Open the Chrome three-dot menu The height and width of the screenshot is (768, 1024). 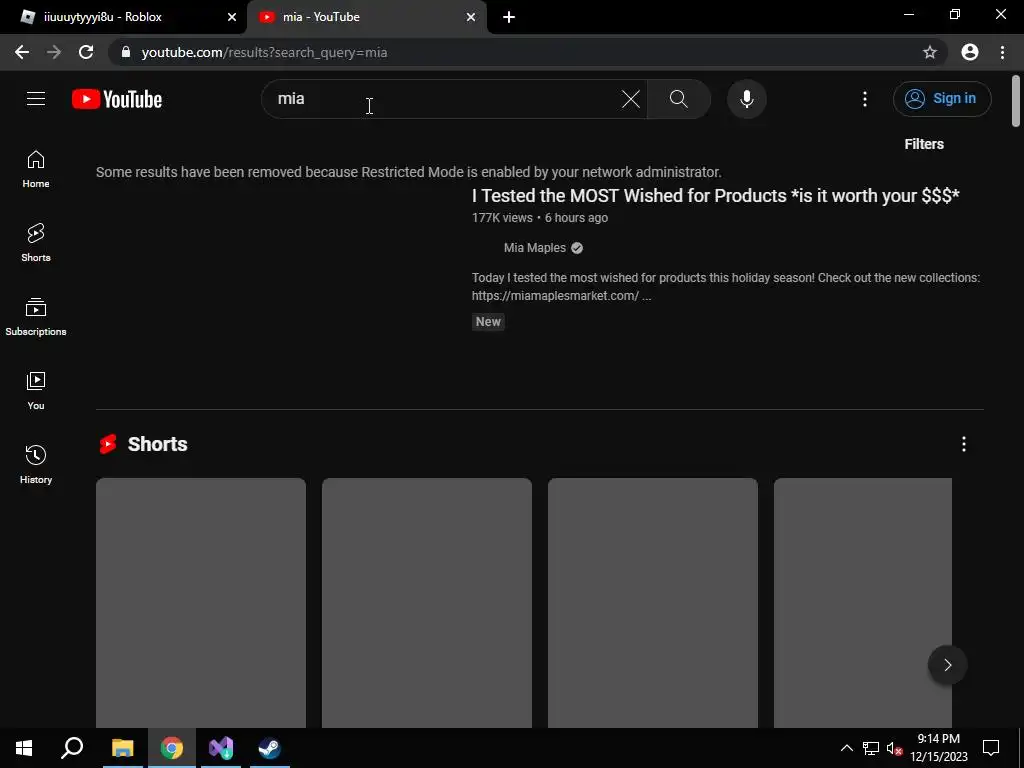pos(1002,52)
